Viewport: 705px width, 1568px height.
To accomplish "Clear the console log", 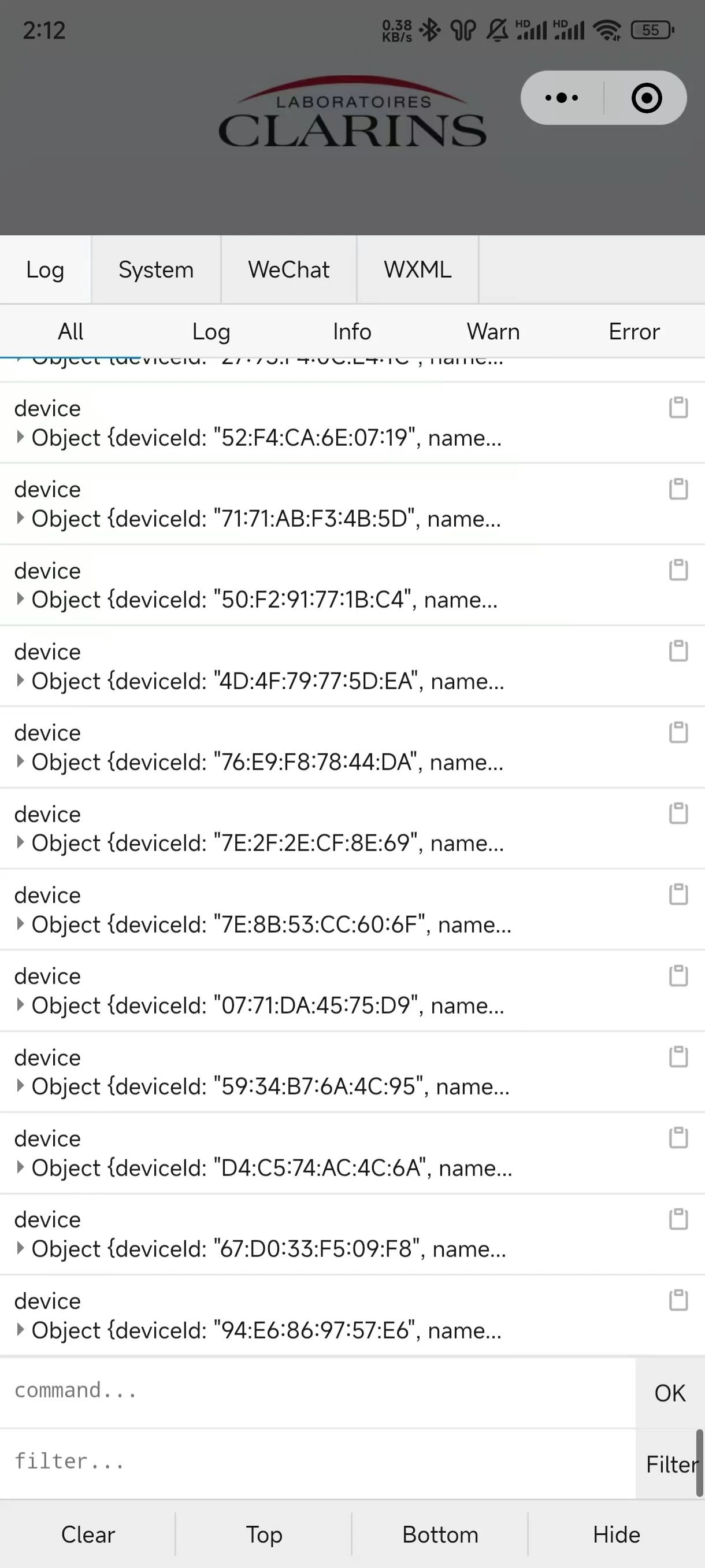I will pos(88,1534).
